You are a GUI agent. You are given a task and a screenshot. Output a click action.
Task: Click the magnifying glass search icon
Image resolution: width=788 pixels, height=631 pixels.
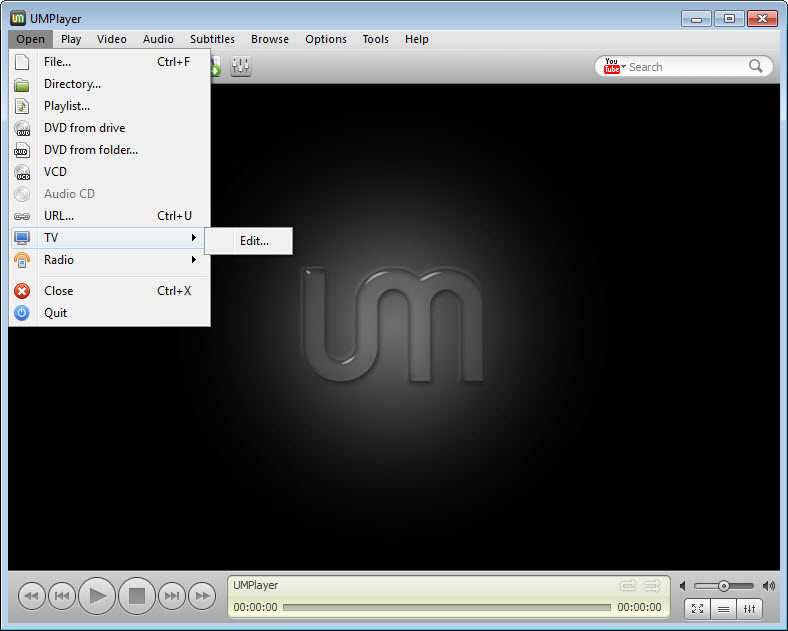(x=756, y=66)
